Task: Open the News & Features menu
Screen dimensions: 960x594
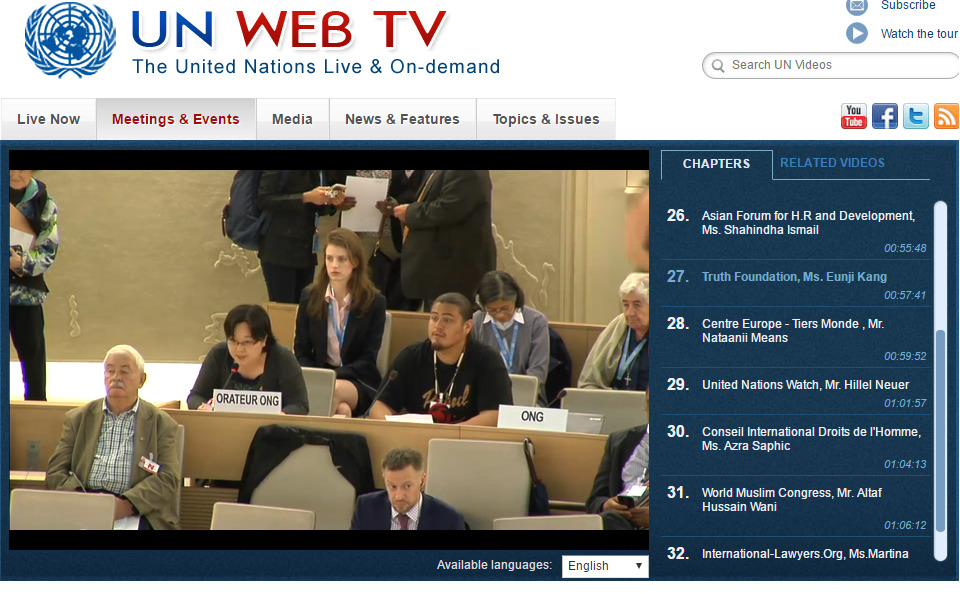Action: click(x=402, y=119)
